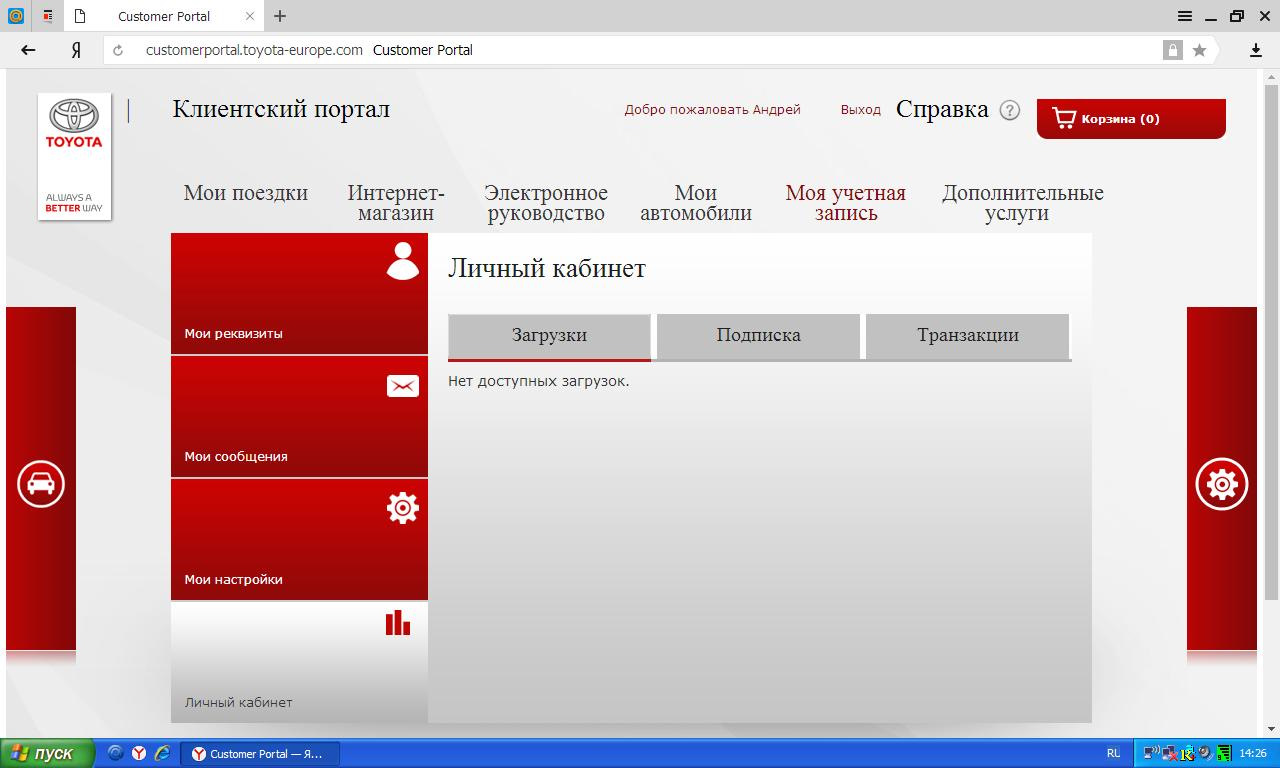This screenshot has width=1280, height=768.
Task: Click the second pinned tab icon
Action: [48, 16]
